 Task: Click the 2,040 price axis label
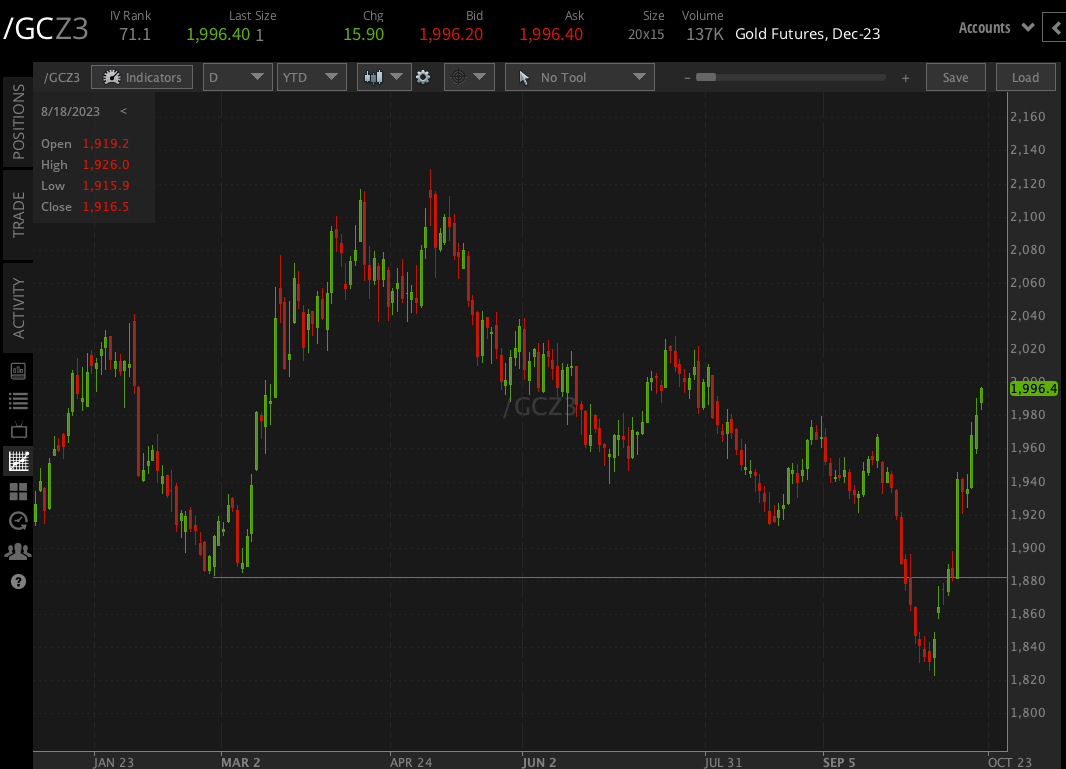[x=1028, y=315]
